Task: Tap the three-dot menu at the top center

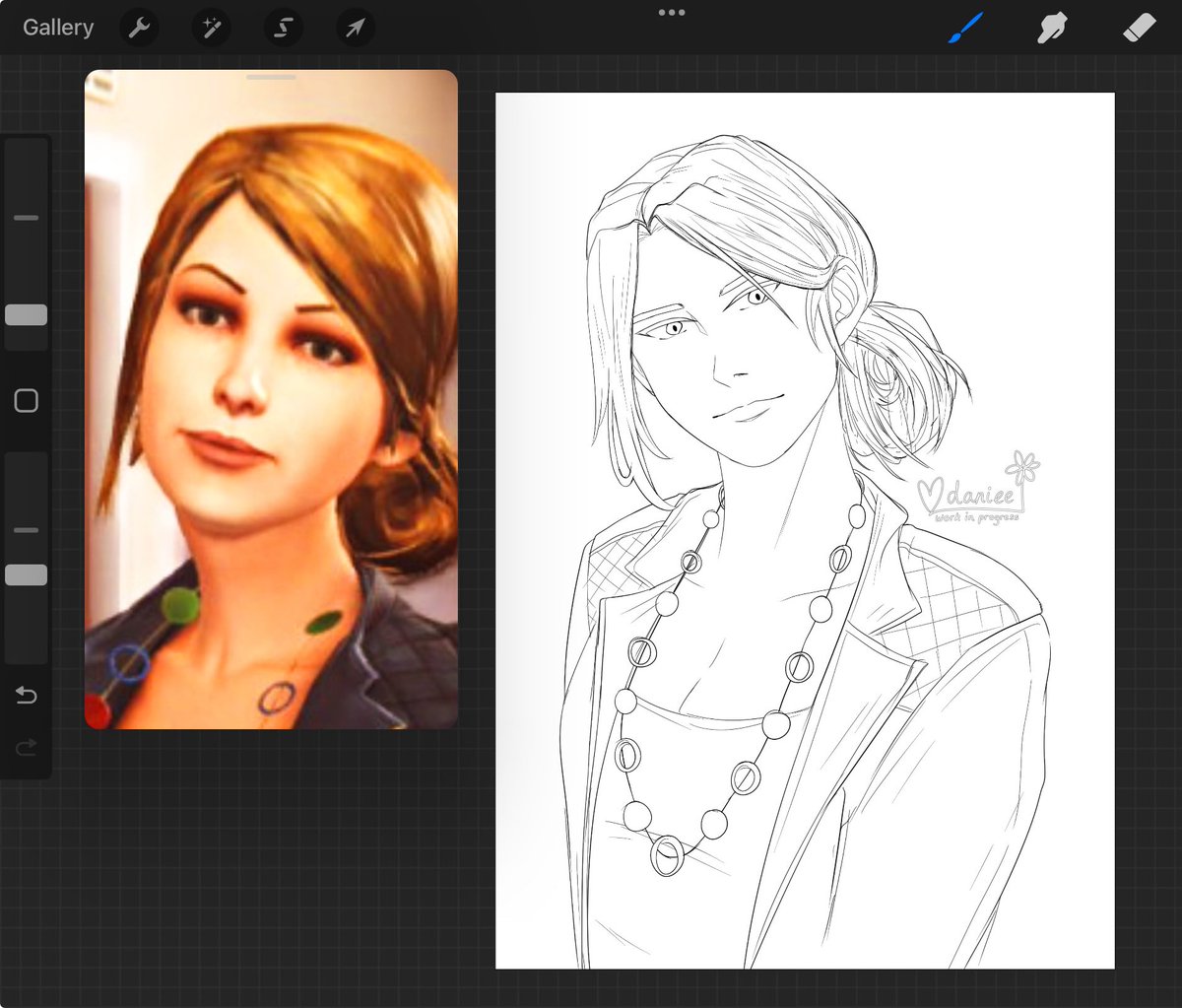Action: click(672, 13)
